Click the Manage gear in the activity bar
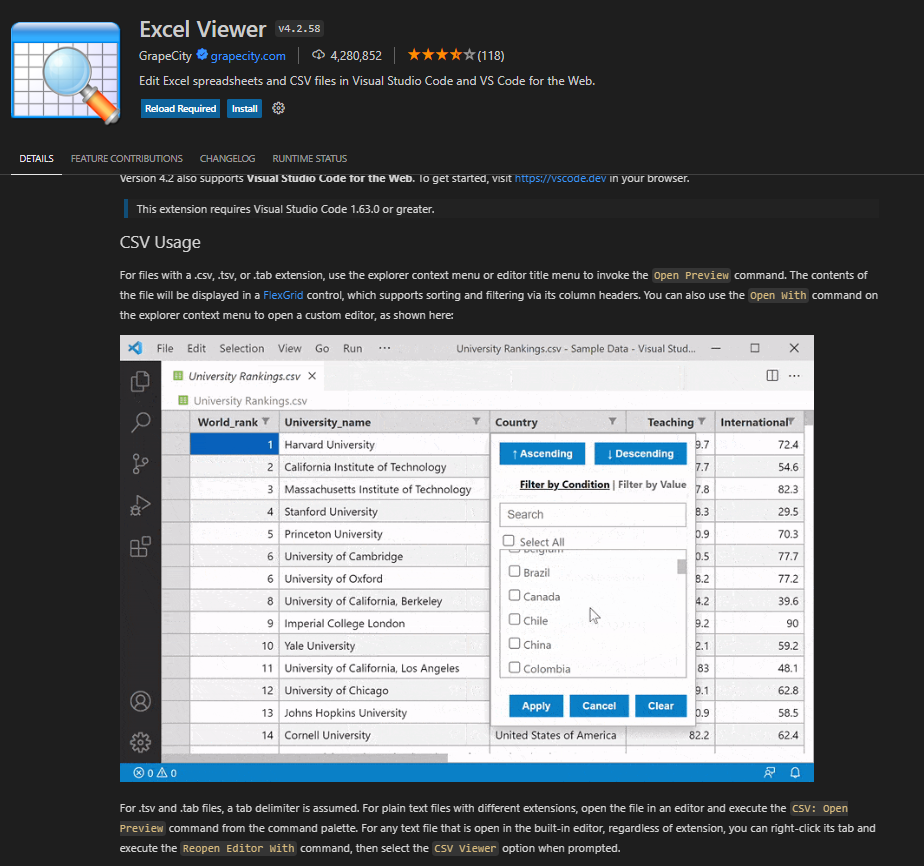924x866 pixels. pyautogui.click(x=140, y=742)
